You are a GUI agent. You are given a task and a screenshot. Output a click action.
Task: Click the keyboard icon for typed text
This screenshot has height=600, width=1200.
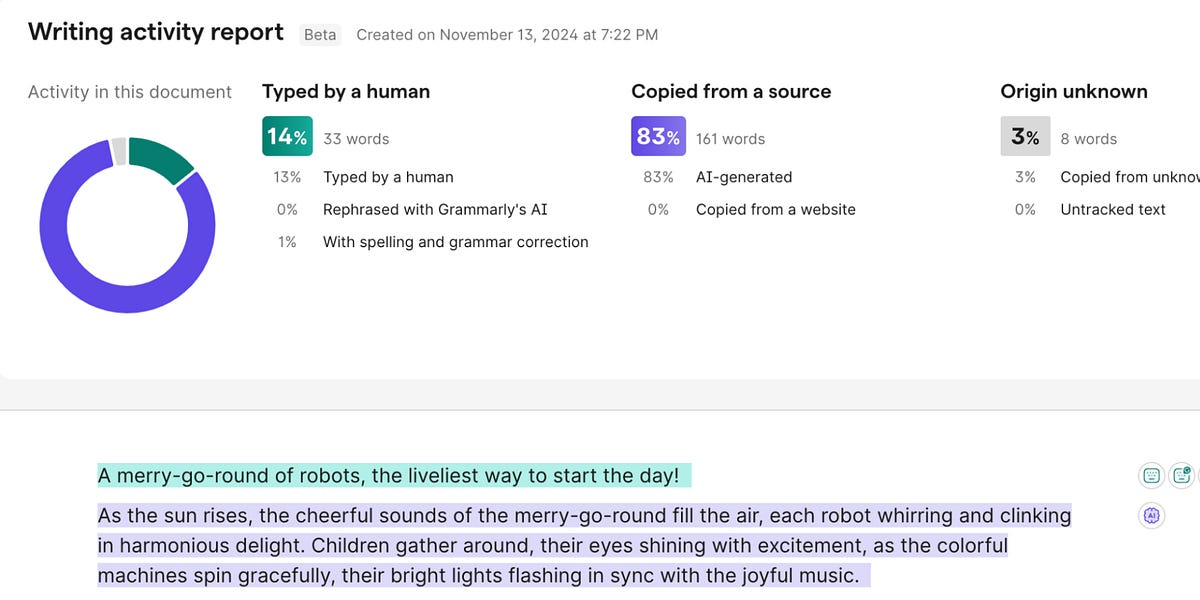[x=1152, y=474]
